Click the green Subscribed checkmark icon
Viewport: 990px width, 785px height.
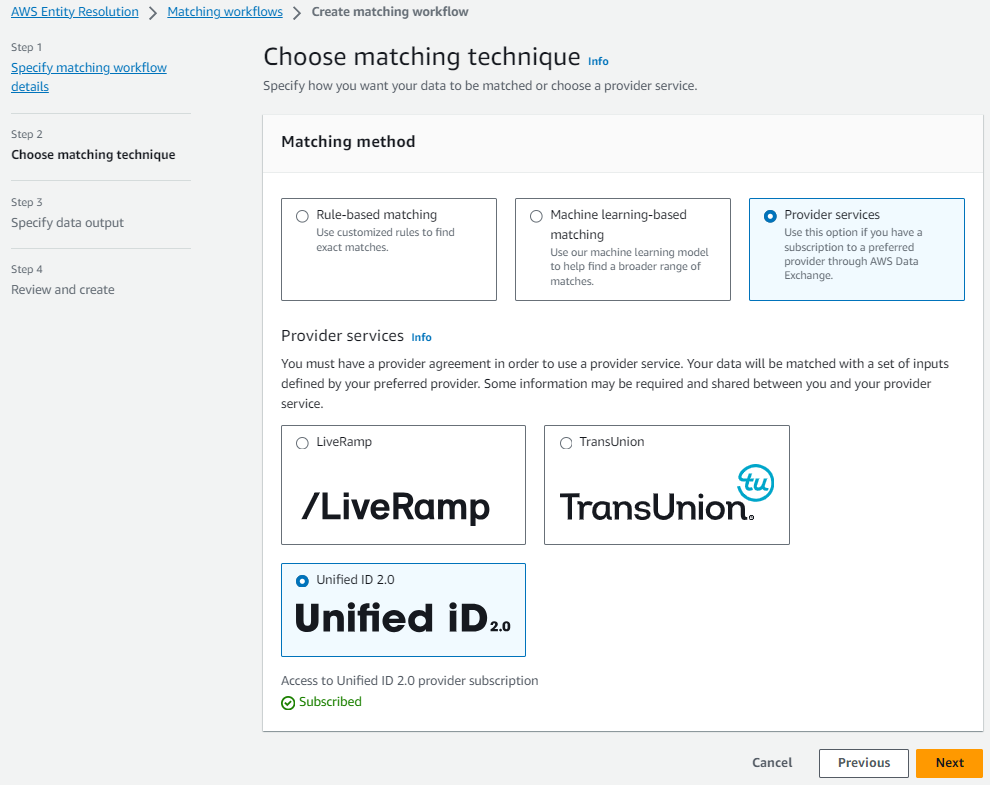click(x=288, y=702)
